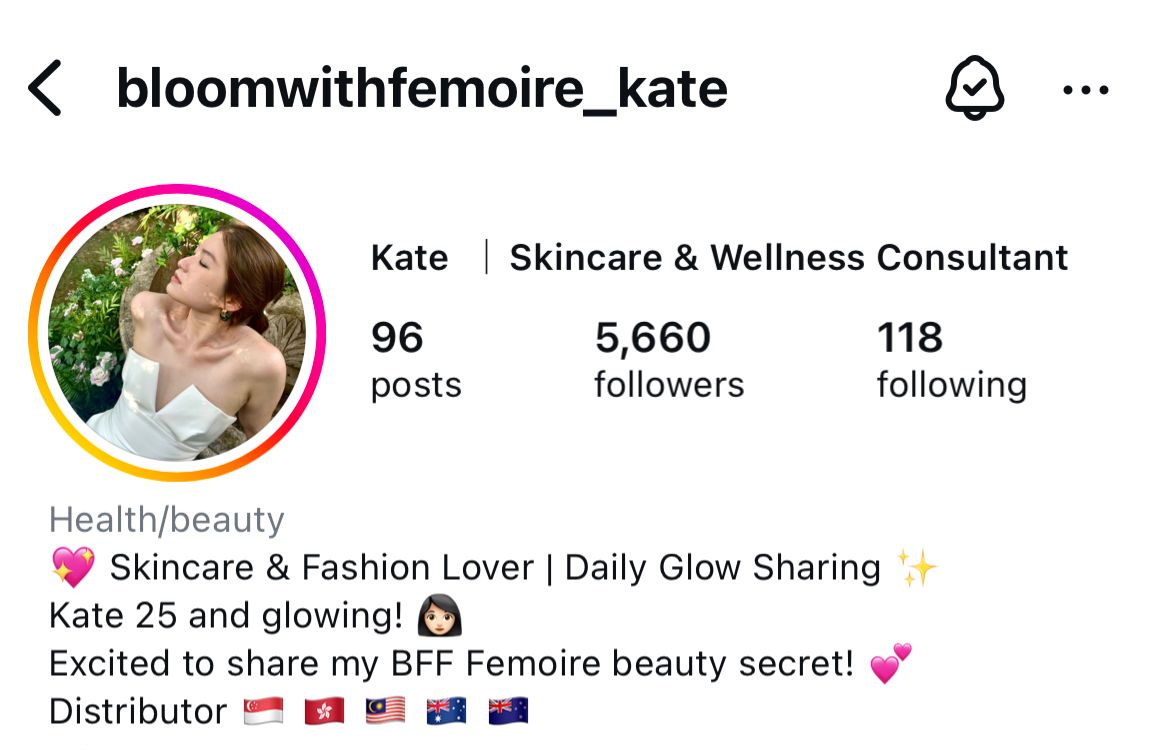Screen dimensions: 1170x750
Task: Tap the Australia flag emoji
Action: 446,711
